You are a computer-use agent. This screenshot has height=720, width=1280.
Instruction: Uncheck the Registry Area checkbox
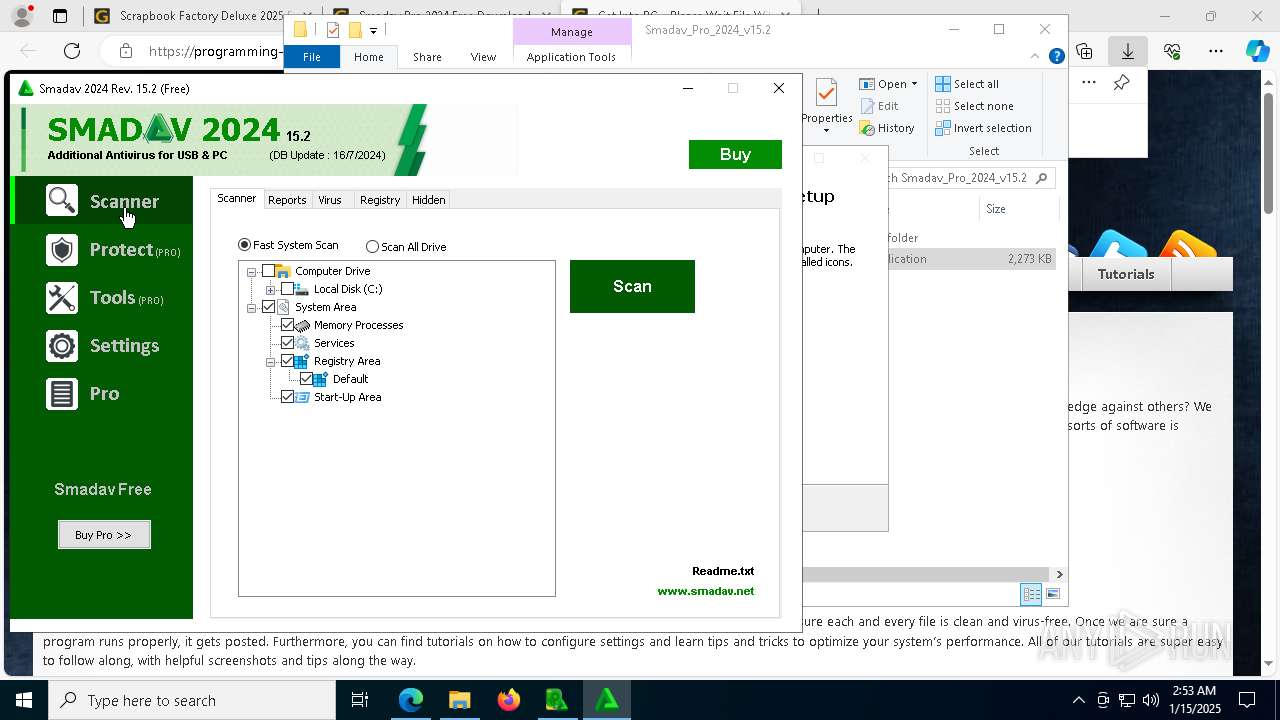pos(287,361)
